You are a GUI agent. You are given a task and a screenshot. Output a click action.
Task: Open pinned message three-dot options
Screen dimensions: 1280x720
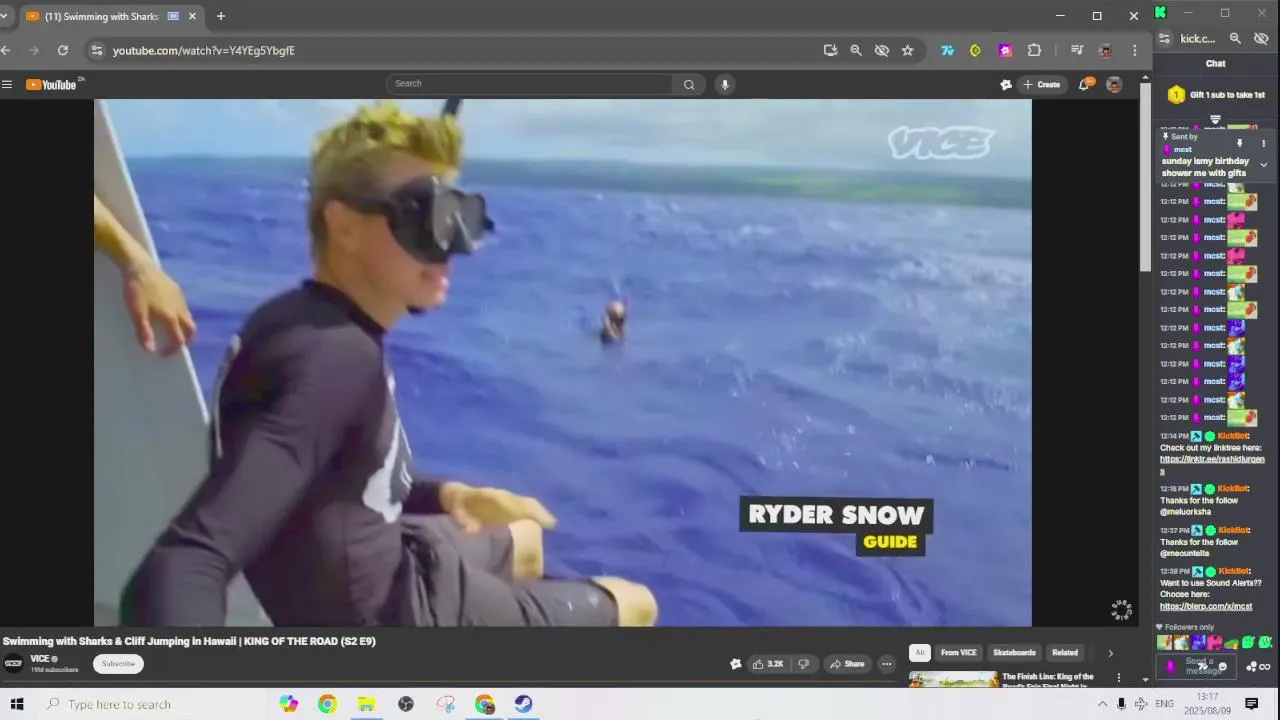tap(1263, 144)
